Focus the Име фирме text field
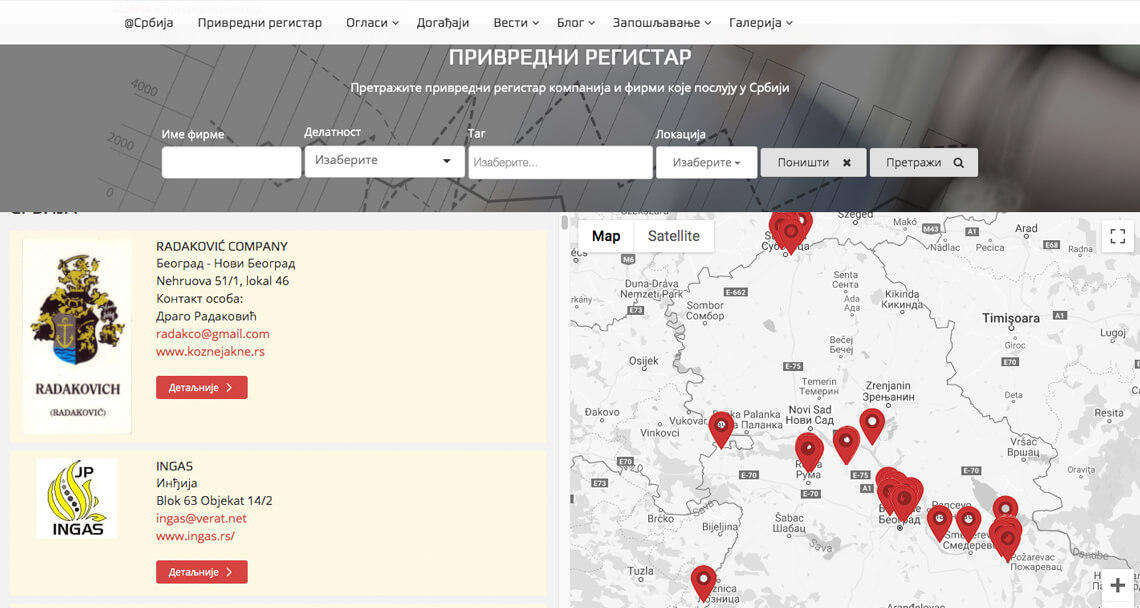The height and width of the screenshot is (608, 1140). [231, 162]
